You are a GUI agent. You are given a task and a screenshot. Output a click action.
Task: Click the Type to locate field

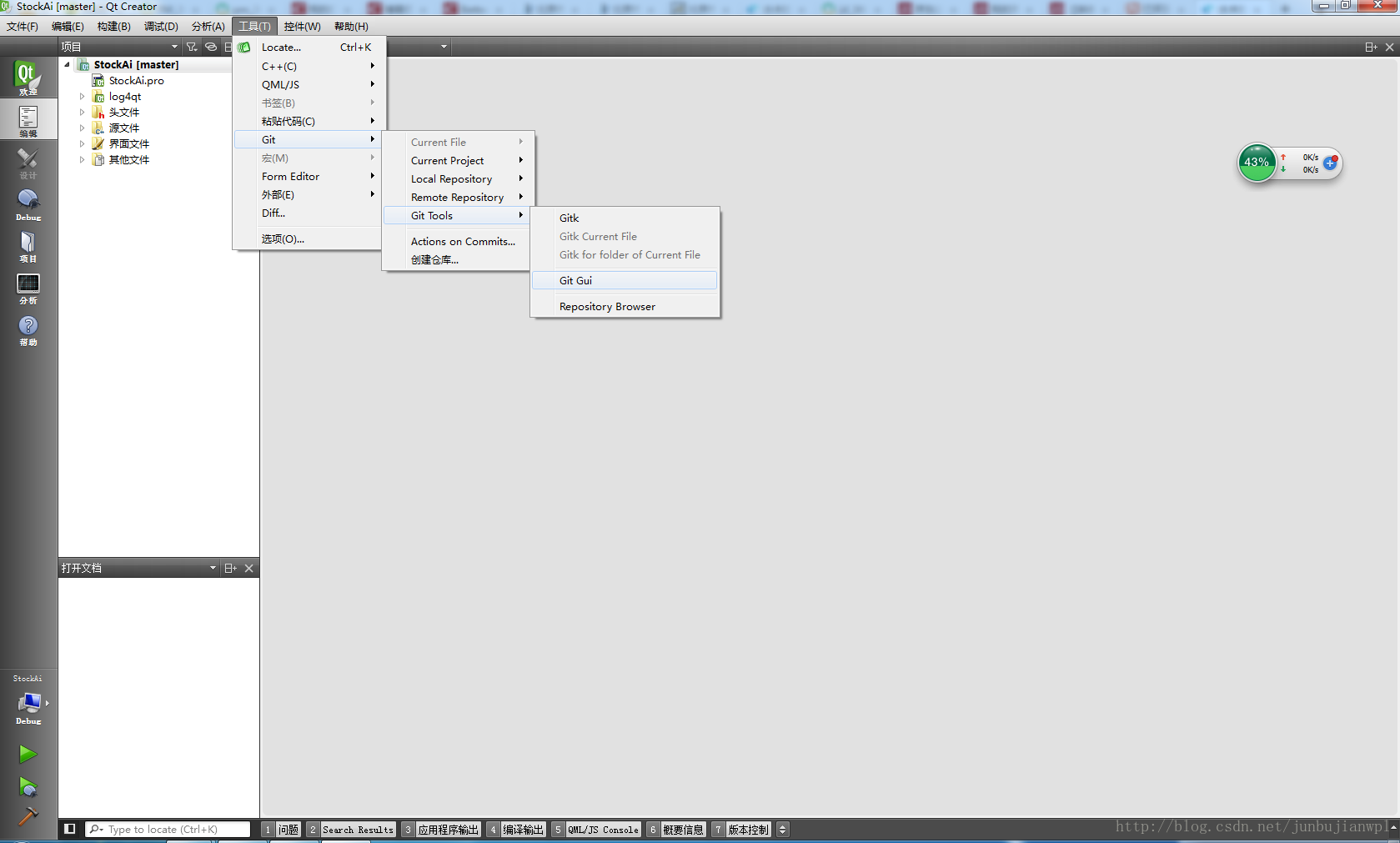(x=168, y=829)
